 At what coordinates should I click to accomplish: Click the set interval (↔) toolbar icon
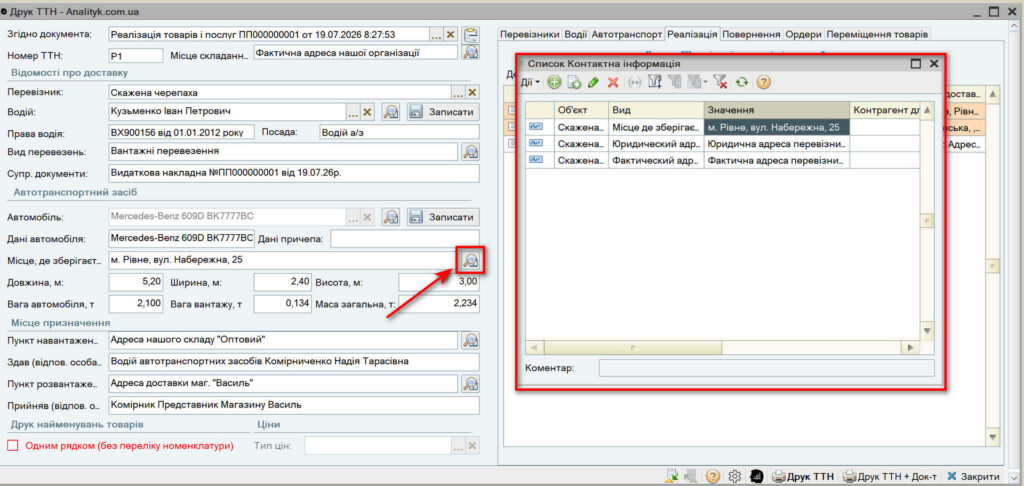635,82
